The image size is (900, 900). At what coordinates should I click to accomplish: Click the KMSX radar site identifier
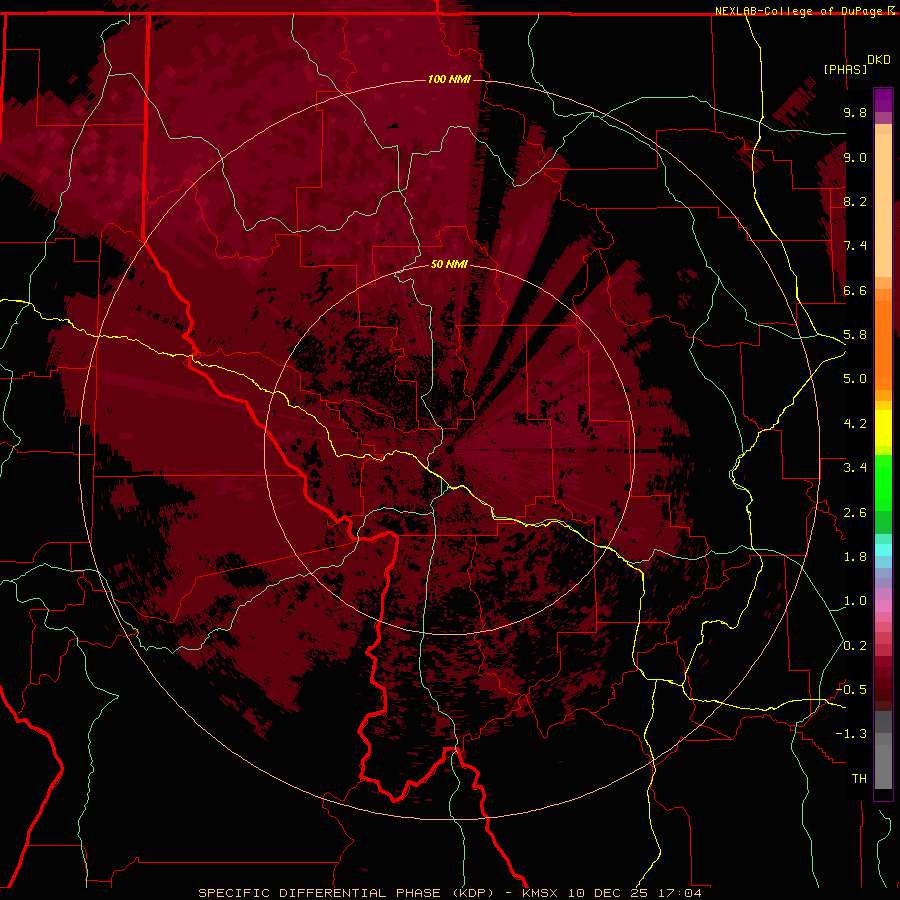coord(542,893)
